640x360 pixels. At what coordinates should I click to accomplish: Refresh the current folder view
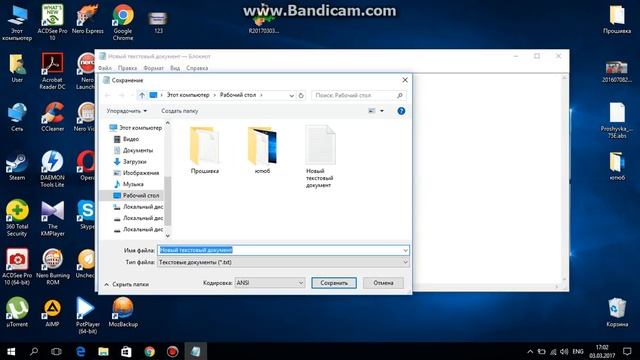click(301, 95)
